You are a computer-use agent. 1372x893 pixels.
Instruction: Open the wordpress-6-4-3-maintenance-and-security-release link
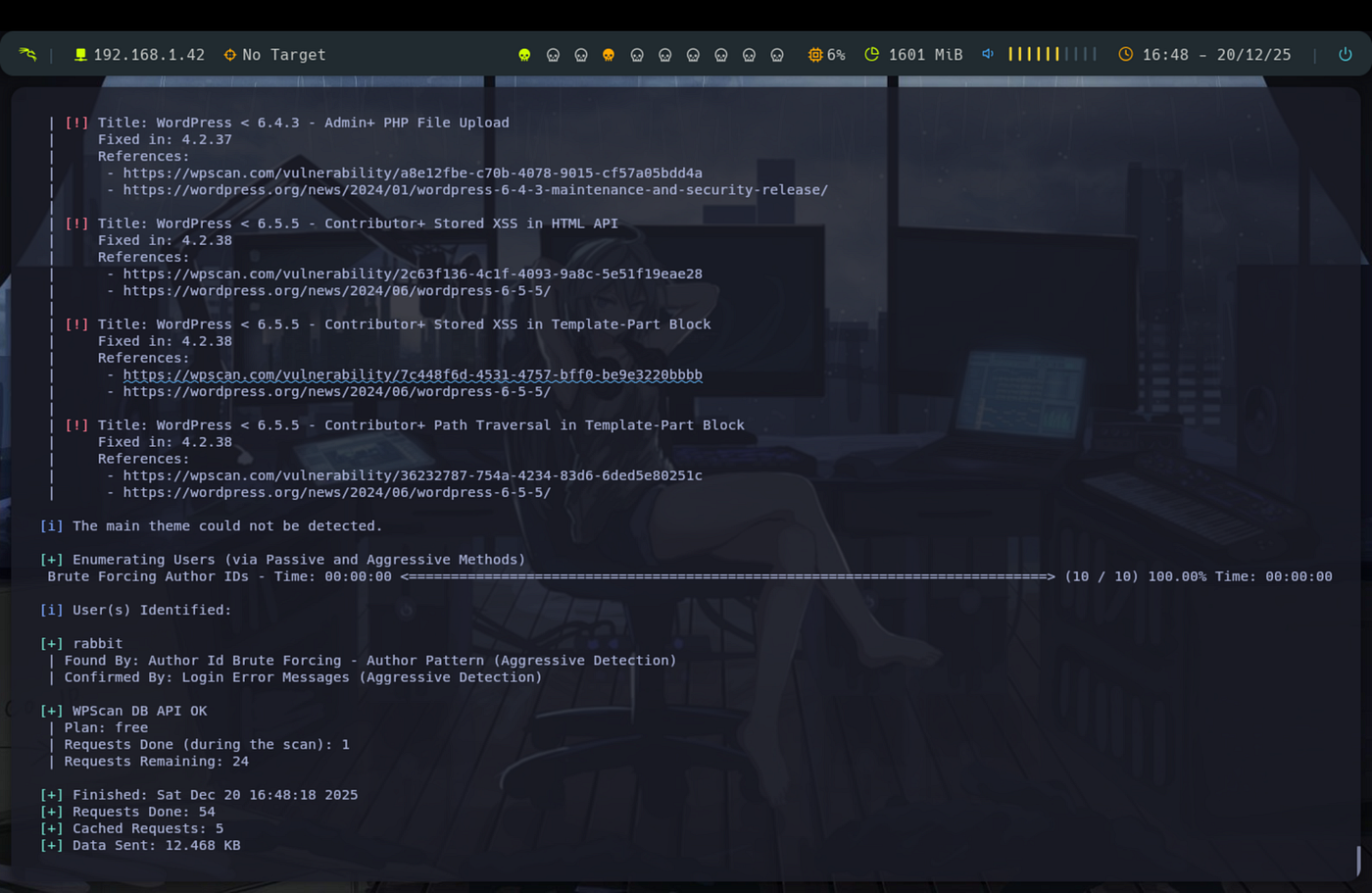coord(475,190)
